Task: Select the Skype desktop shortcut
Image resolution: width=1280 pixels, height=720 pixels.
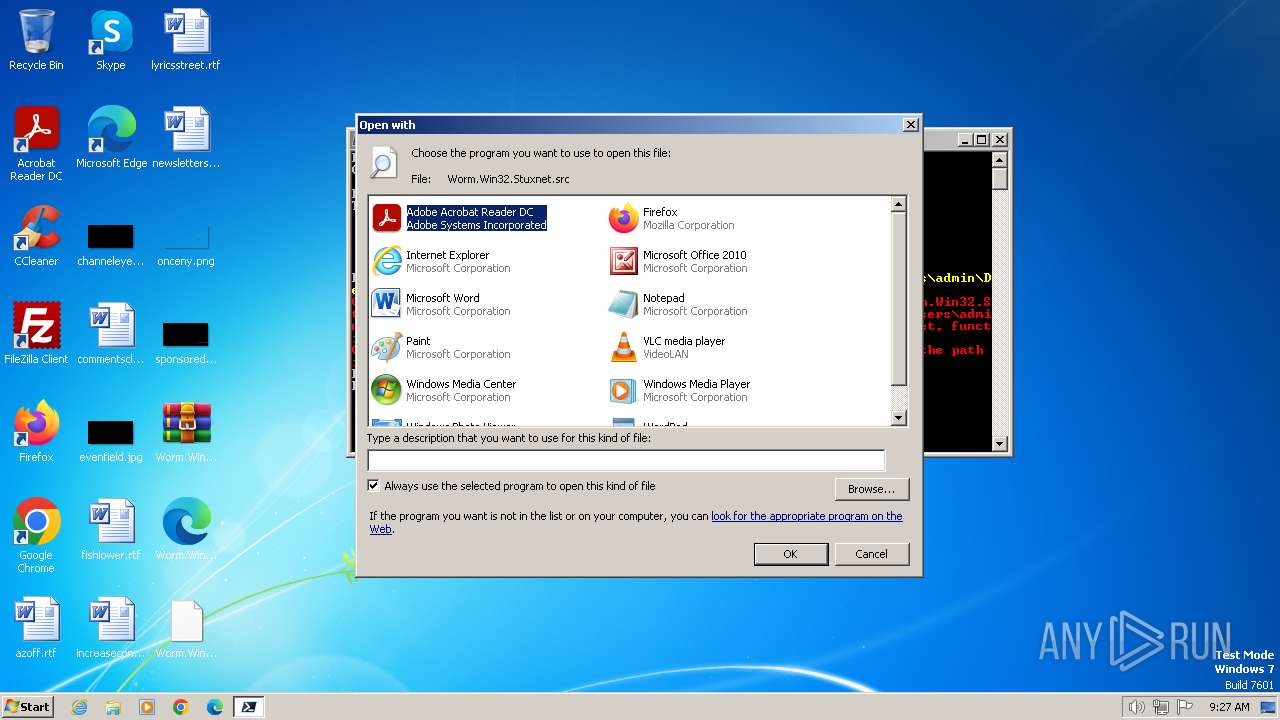Action: (x=110, y=40)
